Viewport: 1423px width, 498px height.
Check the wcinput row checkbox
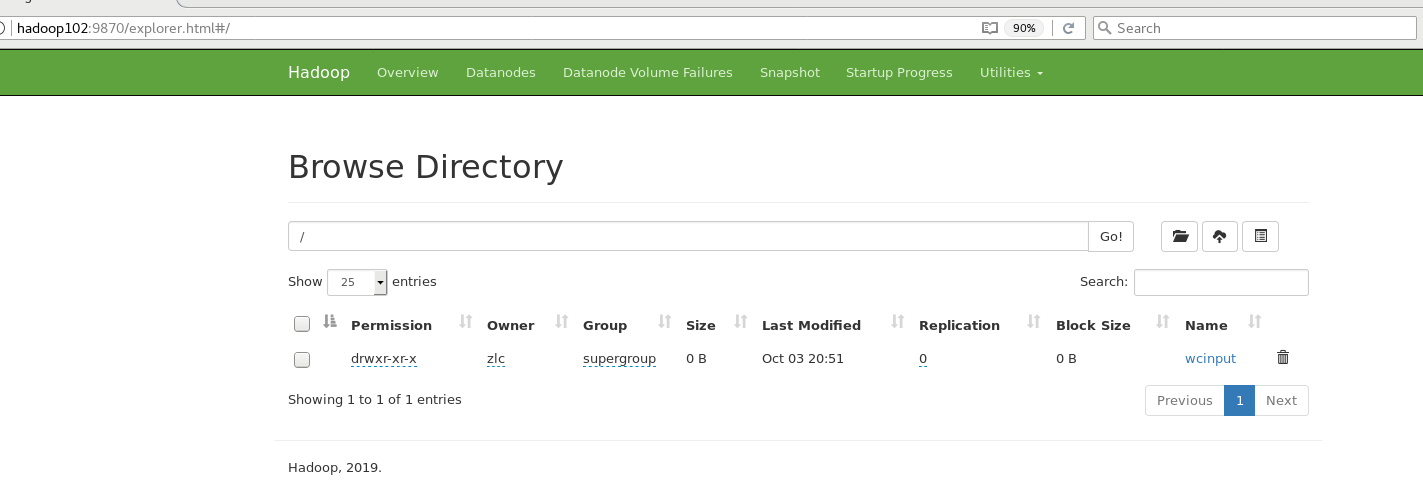point(302,359)
